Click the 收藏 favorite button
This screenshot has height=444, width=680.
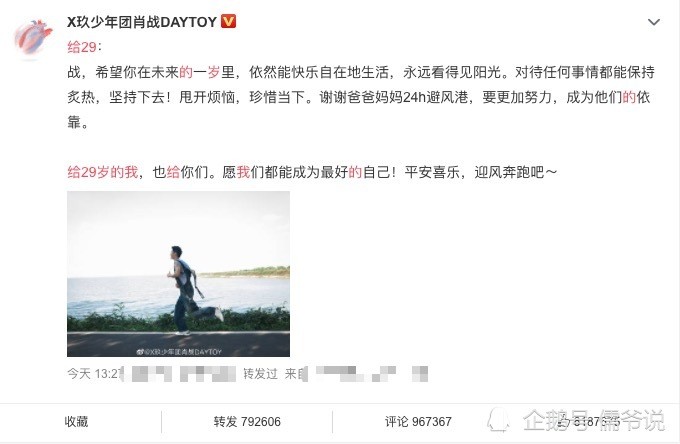76,421
